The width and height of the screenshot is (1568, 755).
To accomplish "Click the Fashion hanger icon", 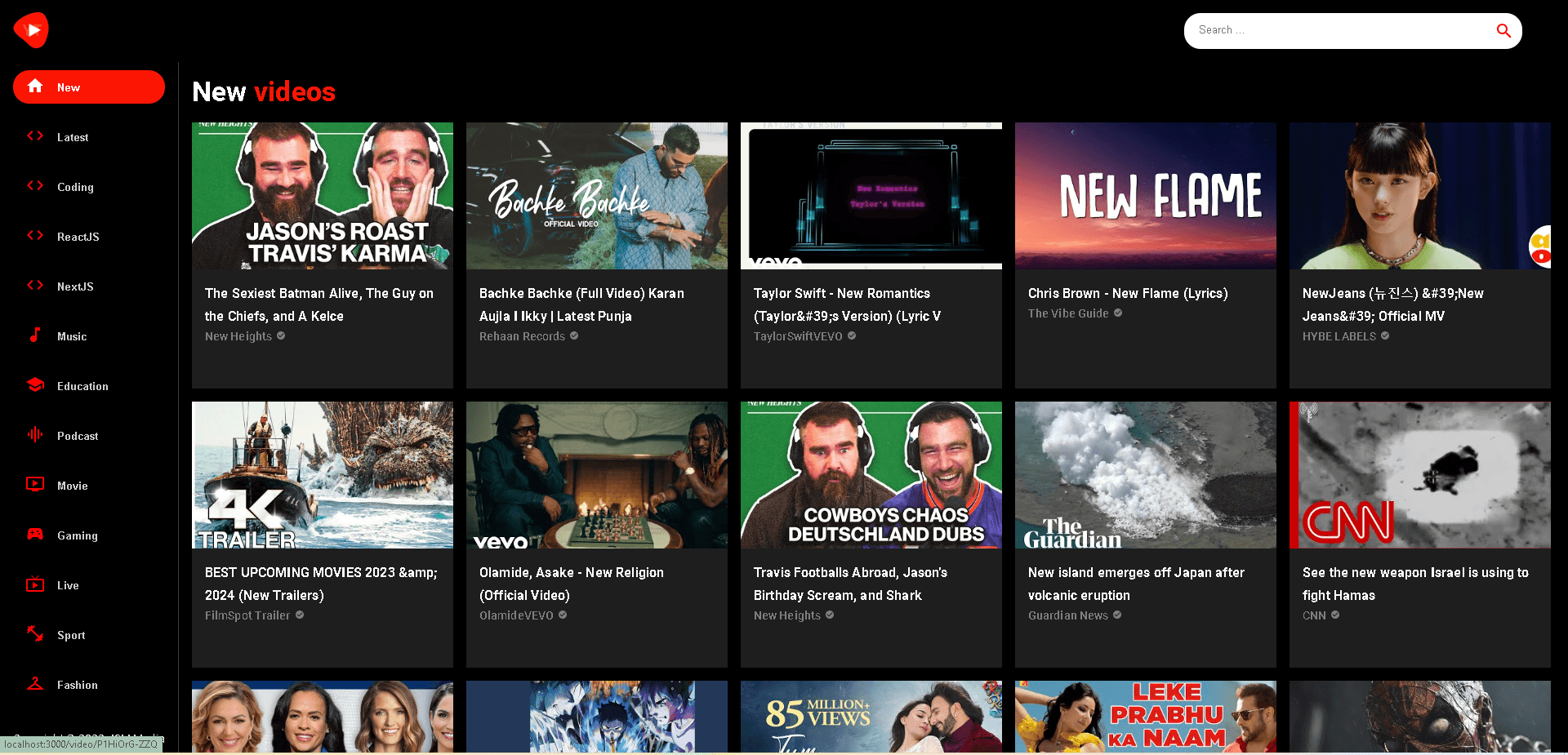I will pos(35,683).
